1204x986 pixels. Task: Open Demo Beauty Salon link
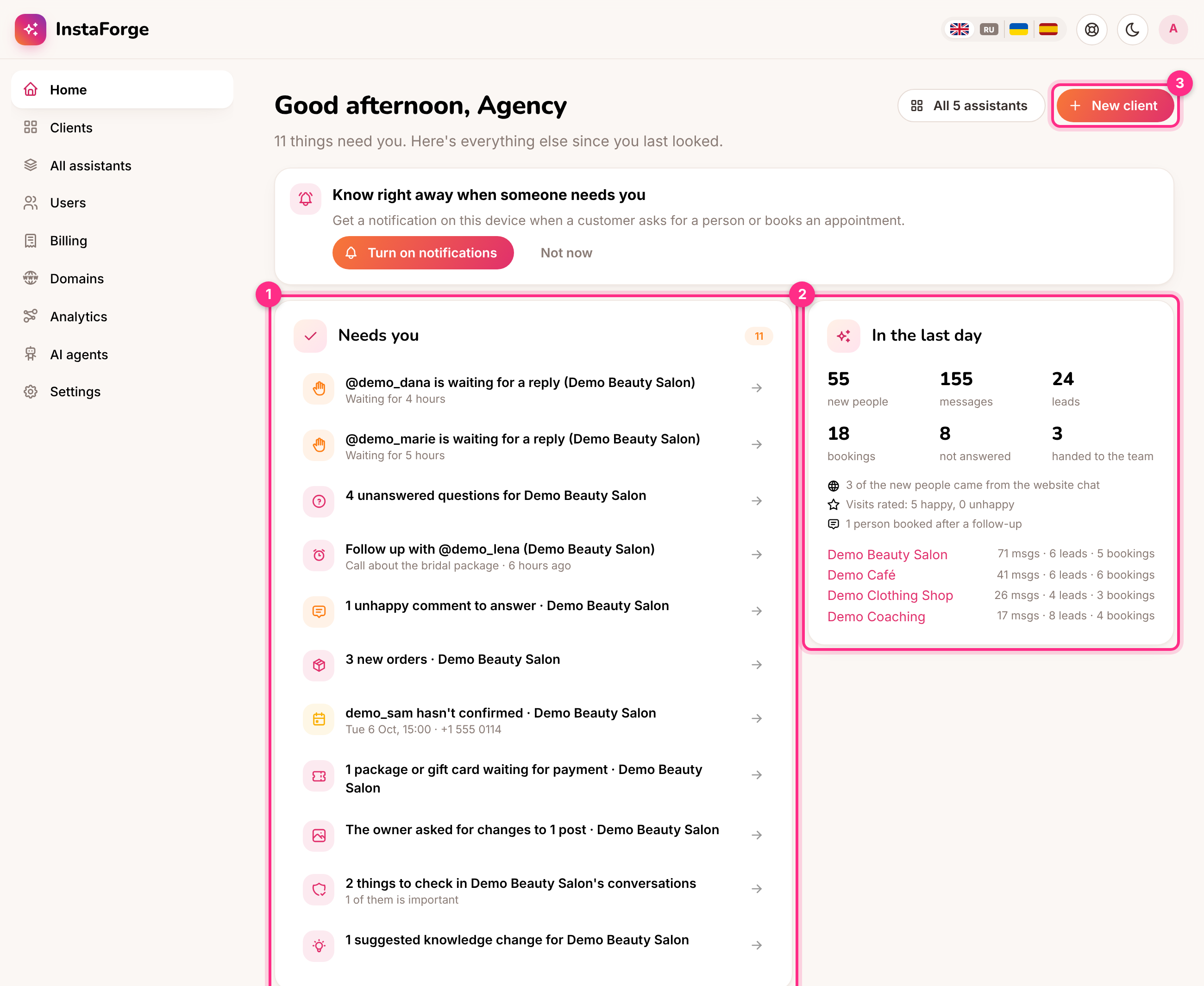(887, 555)
